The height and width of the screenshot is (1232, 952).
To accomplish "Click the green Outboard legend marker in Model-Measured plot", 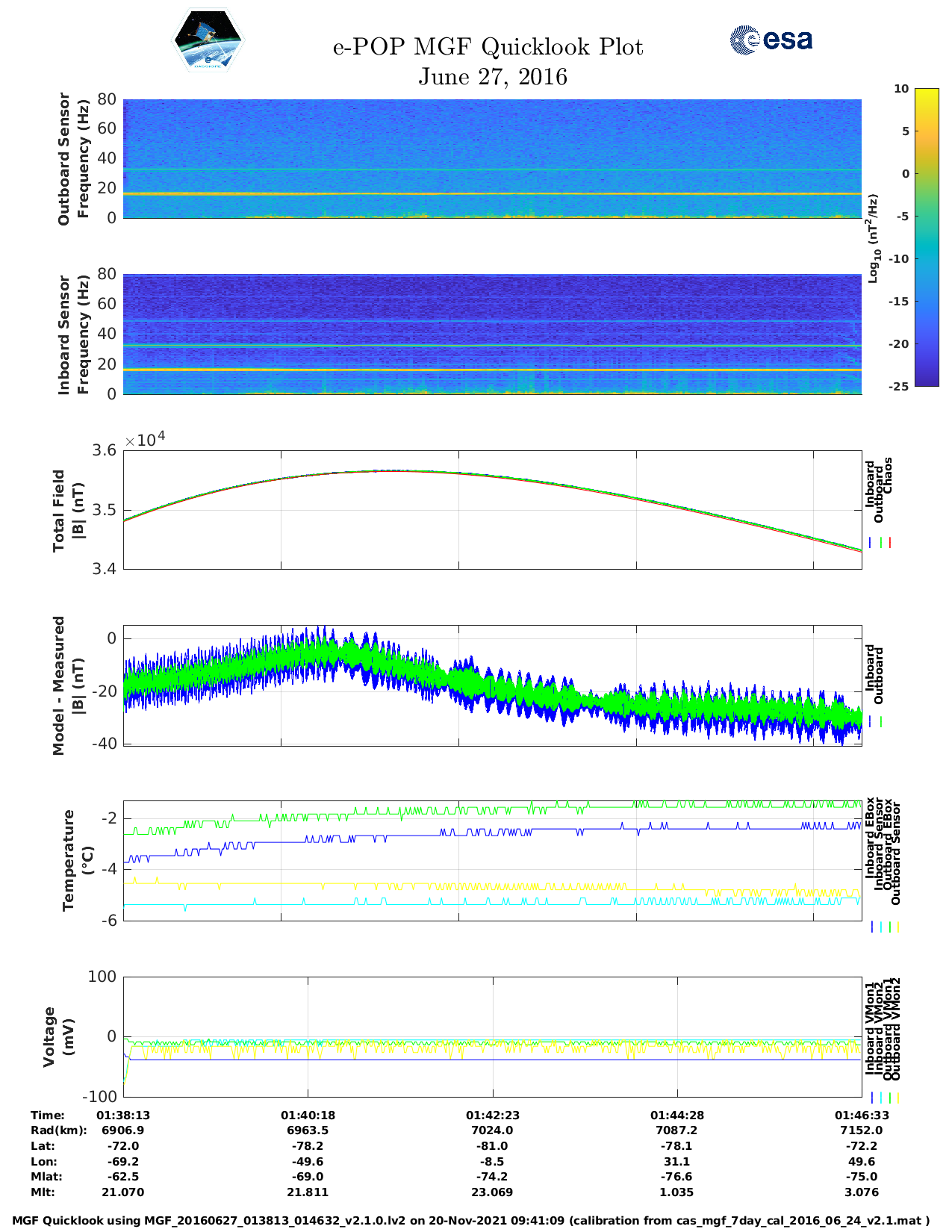I will [881, 722].
